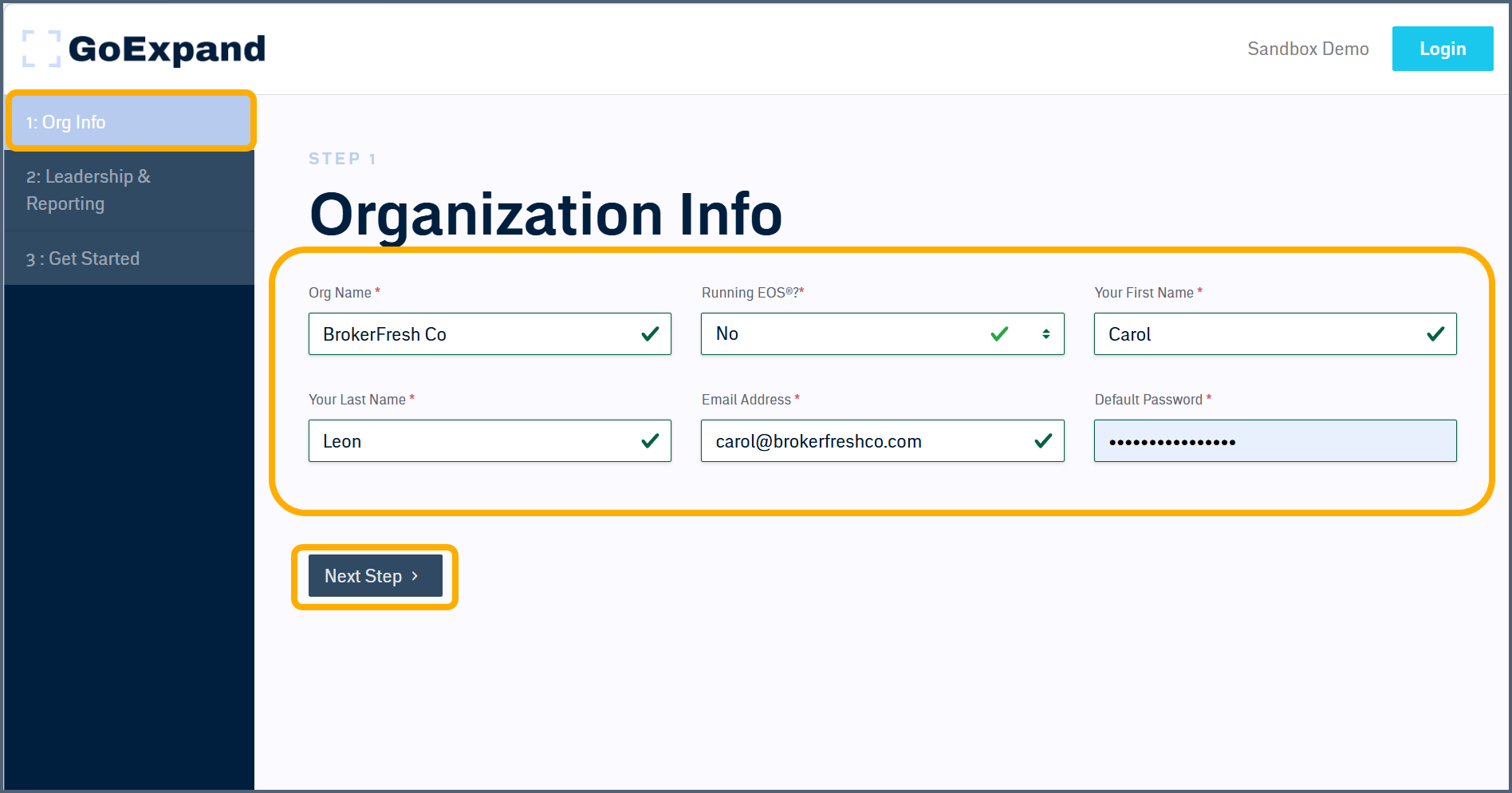Click the chevron arrow on Next Step

point(415,576)
